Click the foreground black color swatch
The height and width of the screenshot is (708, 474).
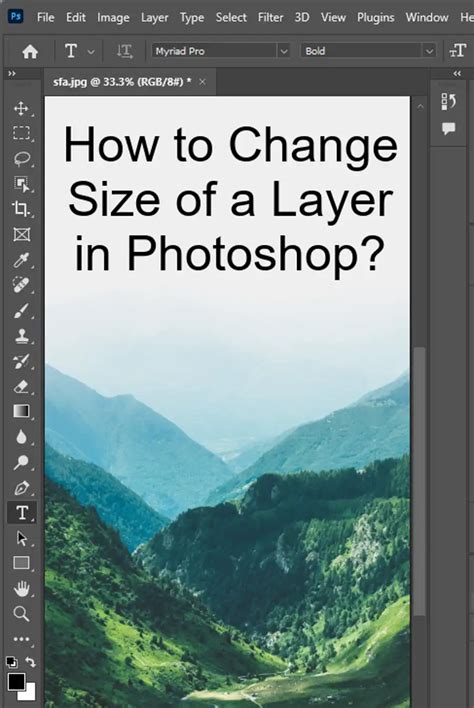[x=16, y=682]
